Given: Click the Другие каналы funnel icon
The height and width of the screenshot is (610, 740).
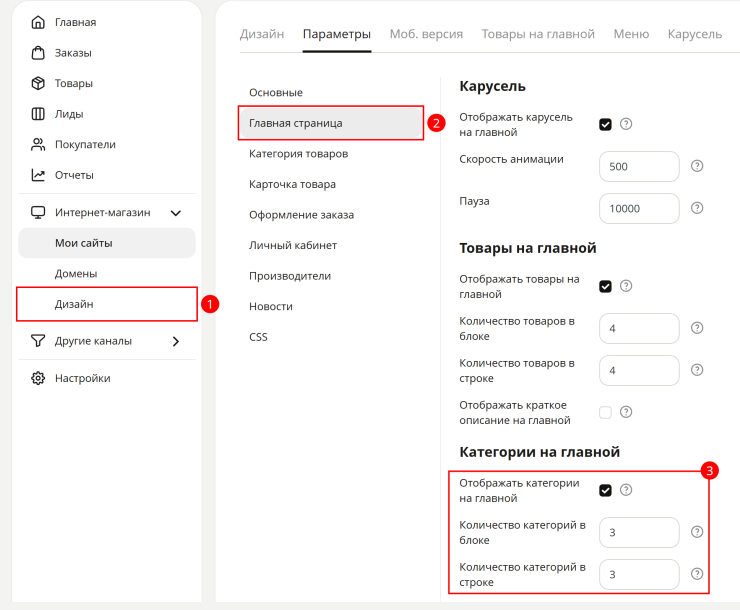Looking at the screenshot, I should [x=38, y=341].
